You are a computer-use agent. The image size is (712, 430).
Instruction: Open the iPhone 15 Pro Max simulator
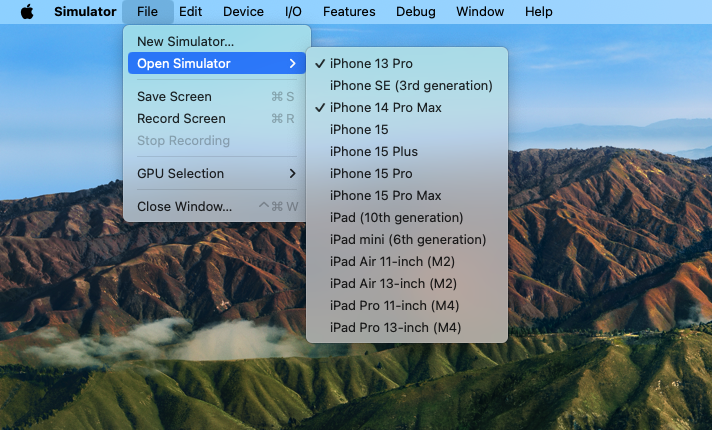(x=407, y=196)
